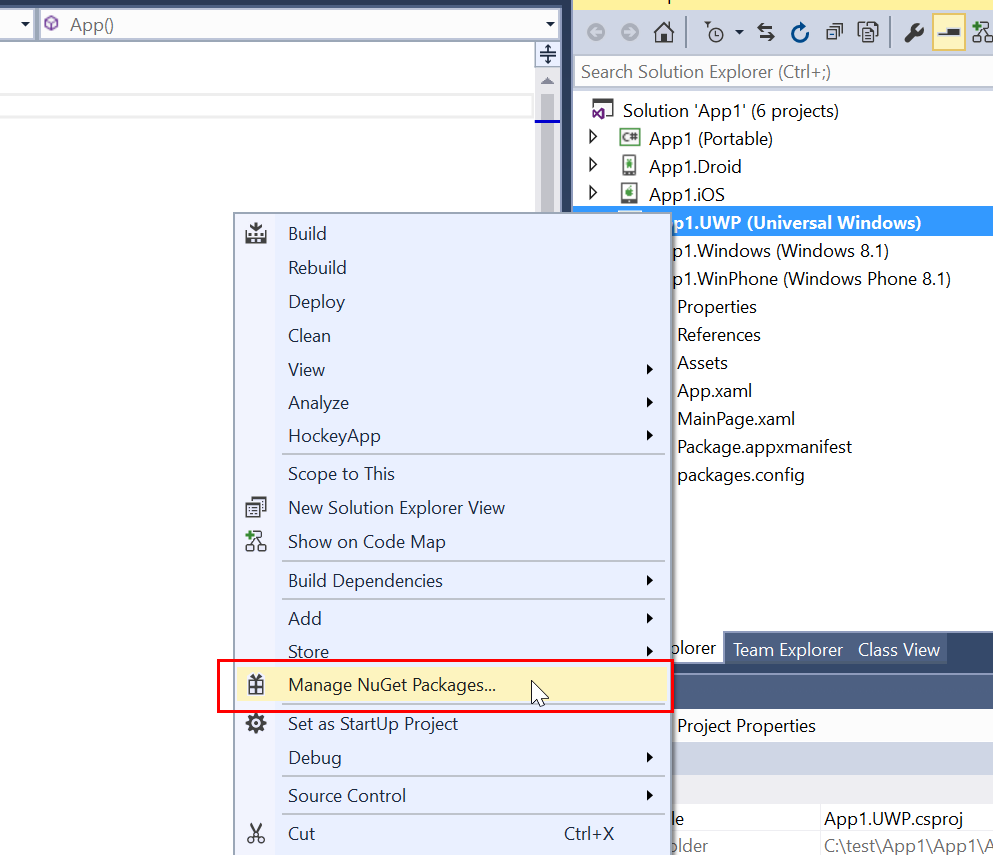Choose Deploy from the context menu
Image resolution: width=993 pixels, height=855 pixels.
451,301
